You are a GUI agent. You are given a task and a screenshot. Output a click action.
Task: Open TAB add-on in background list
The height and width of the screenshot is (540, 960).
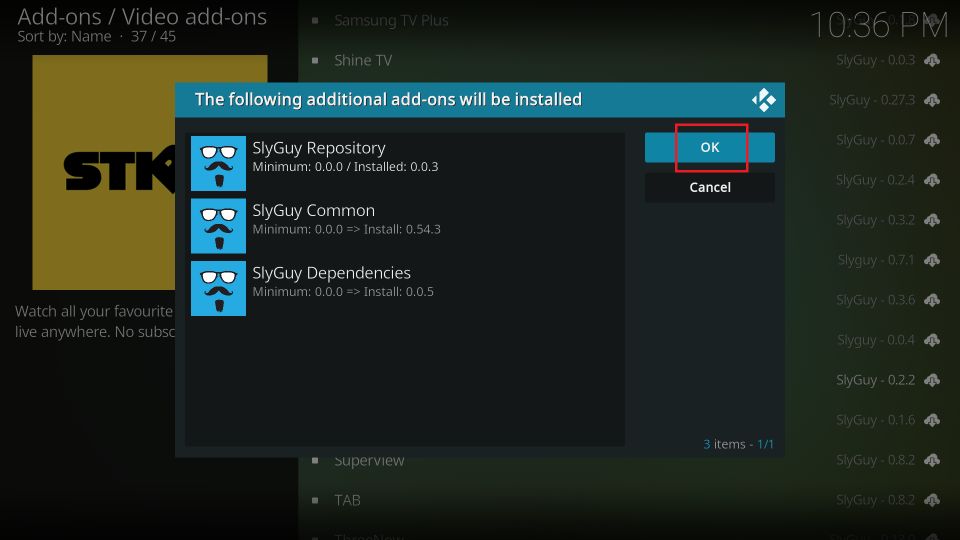coord(347,500)
